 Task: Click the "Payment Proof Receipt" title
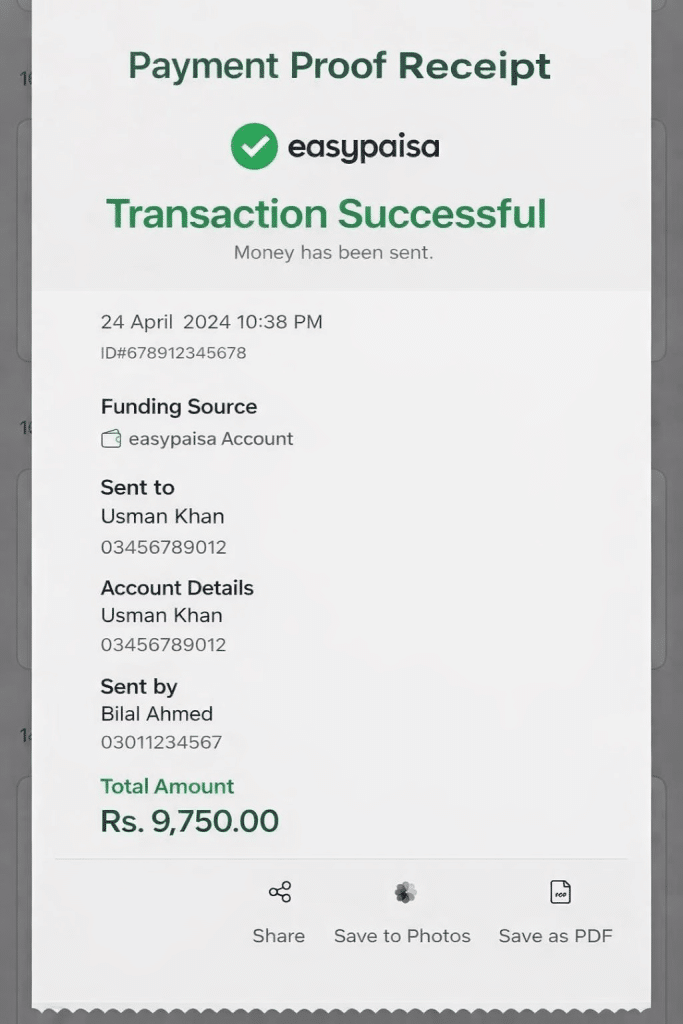(339, 66)
